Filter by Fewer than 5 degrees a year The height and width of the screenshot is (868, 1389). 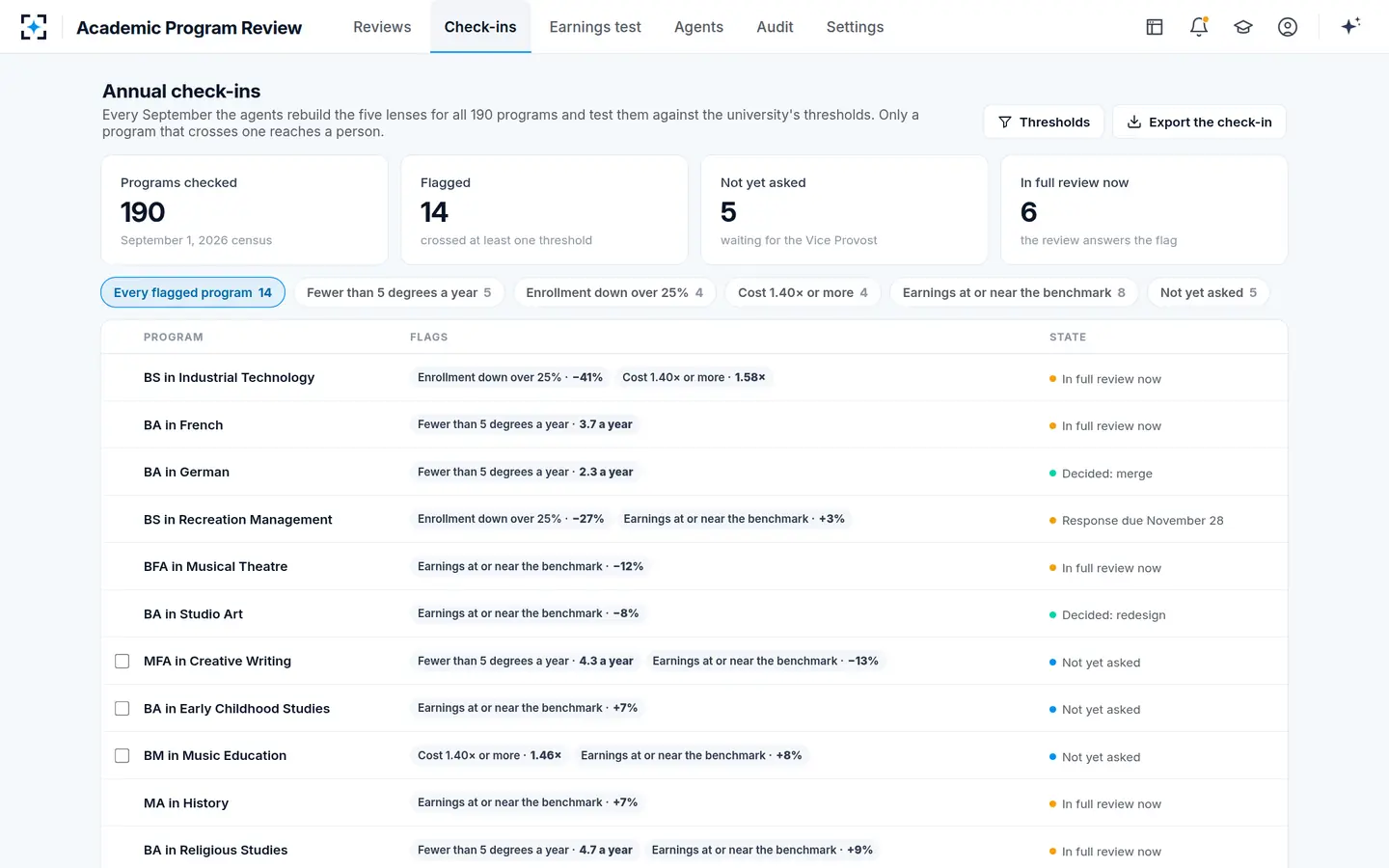[x=399, y=292]
